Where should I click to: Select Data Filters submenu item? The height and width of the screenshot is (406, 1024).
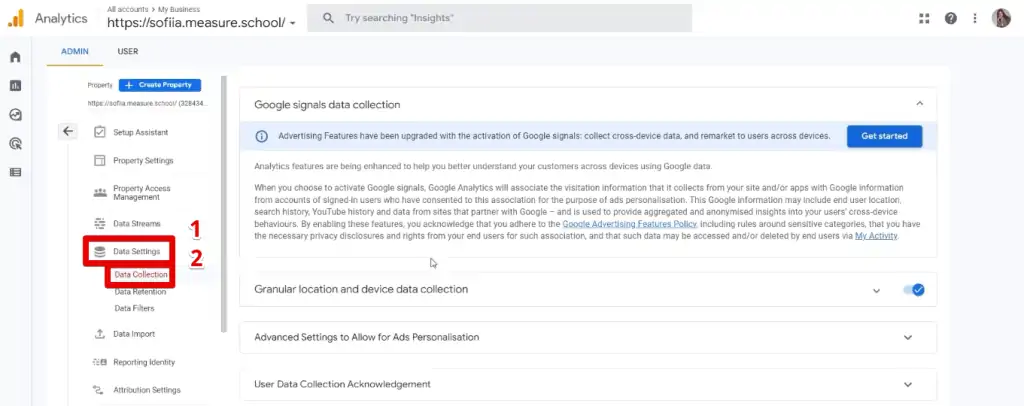[134, 308]
